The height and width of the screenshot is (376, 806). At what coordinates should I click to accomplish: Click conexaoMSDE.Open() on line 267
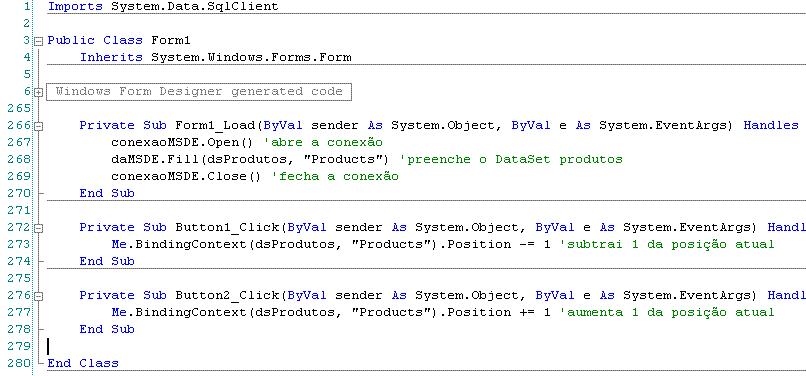point(182,142)
